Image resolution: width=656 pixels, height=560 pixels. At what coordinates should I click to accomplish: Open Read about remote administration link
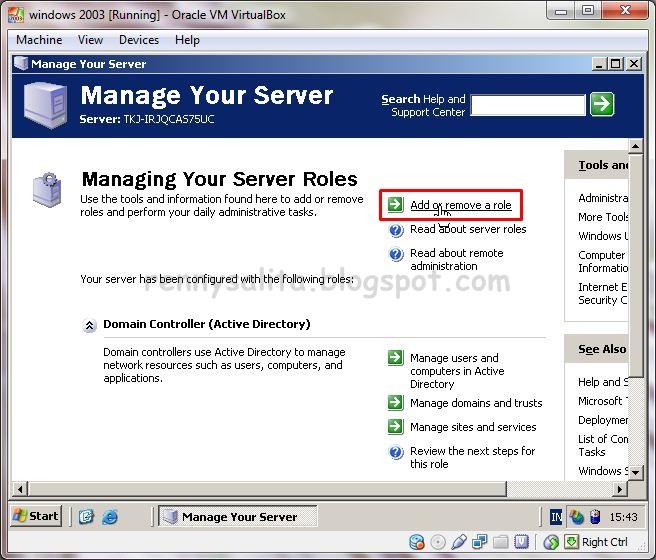point(456,259)
